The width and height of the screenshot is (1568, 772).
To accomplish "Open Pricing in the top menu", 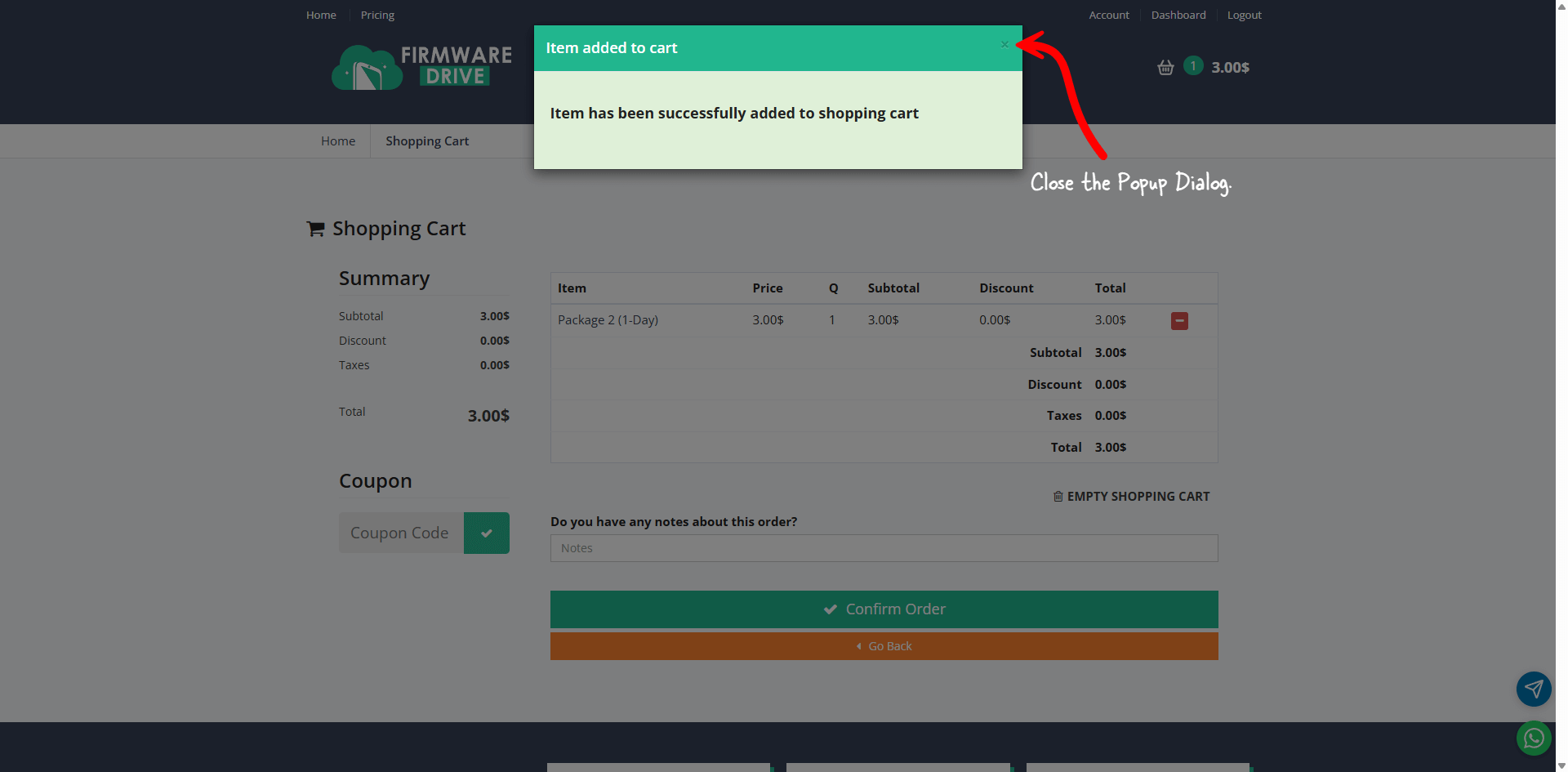I will [x=377, y=16].
